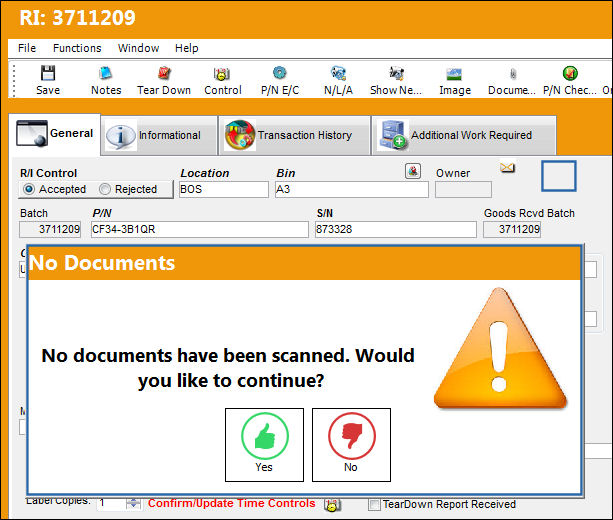613x520 pixels.
Task: Click the Show Ne... toolbar icon
Action: pos(396,73)
